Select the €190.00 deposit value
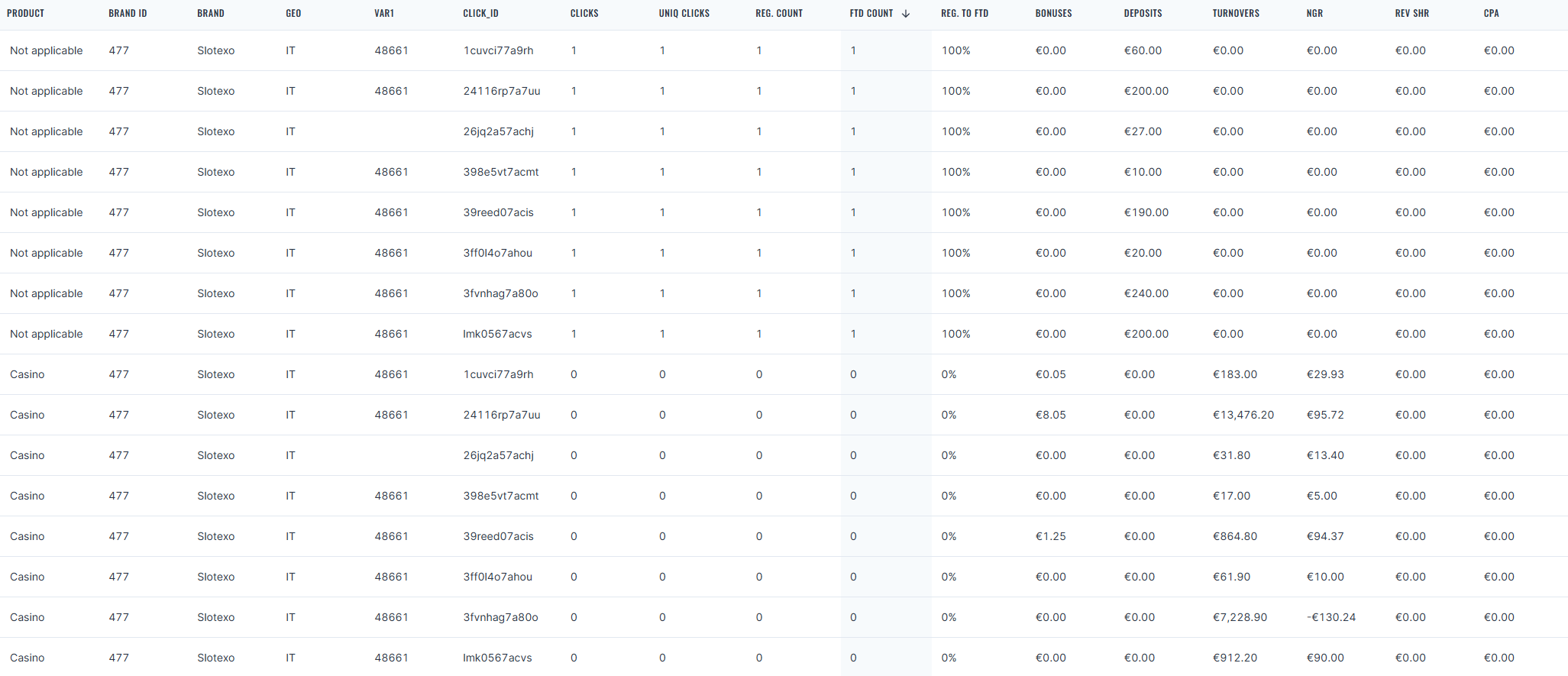Viewport: 1568px width, 676px height. pyautogui.click(x=1146, y=212)
